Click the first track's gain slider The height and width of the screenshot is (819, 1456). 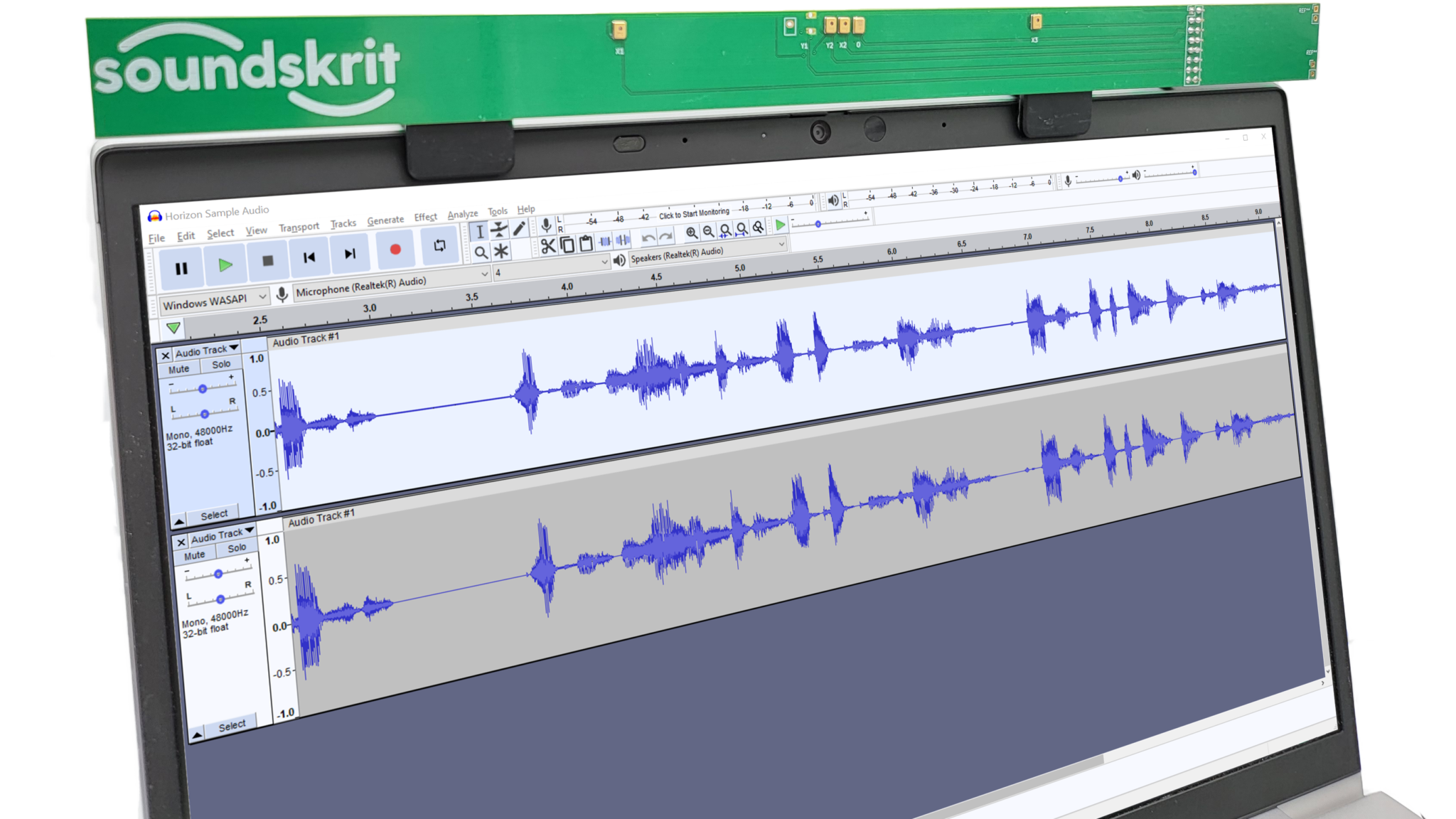coord(203,388)
